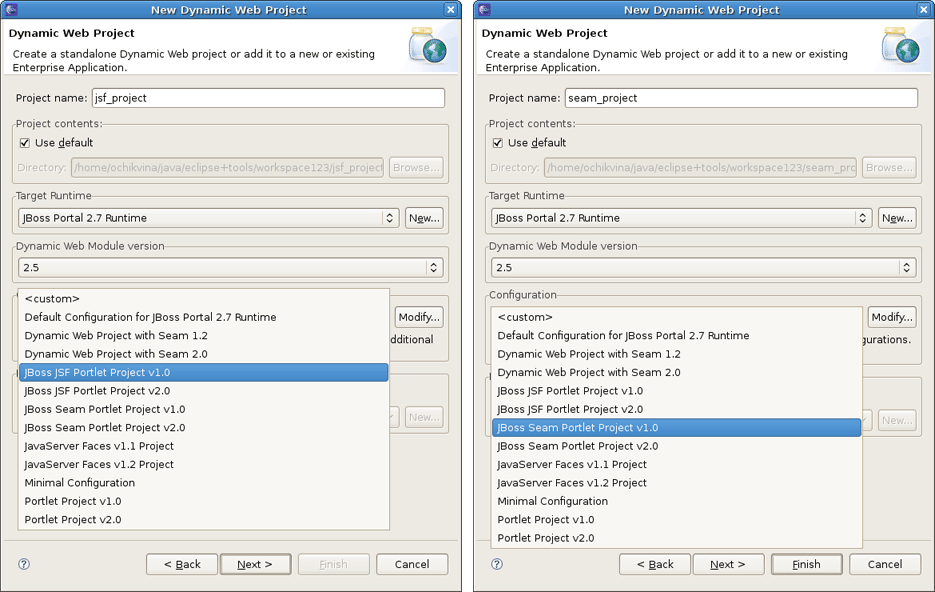
Task: Cancel the jsf_project dialog
Action: click(412, 564)
